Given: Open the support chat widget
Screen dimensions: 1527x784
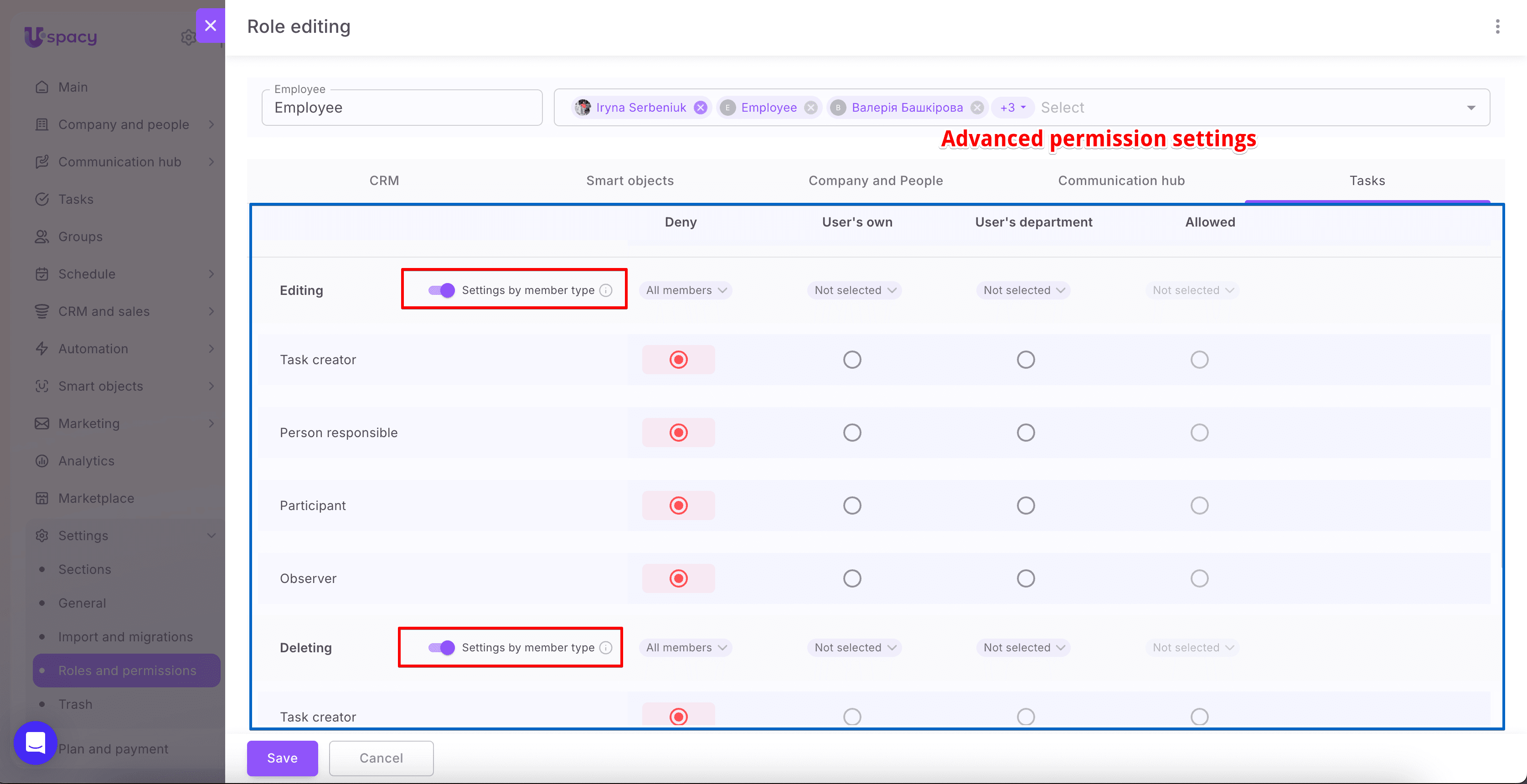Looking at the screenshot, I should coord(36,743).
